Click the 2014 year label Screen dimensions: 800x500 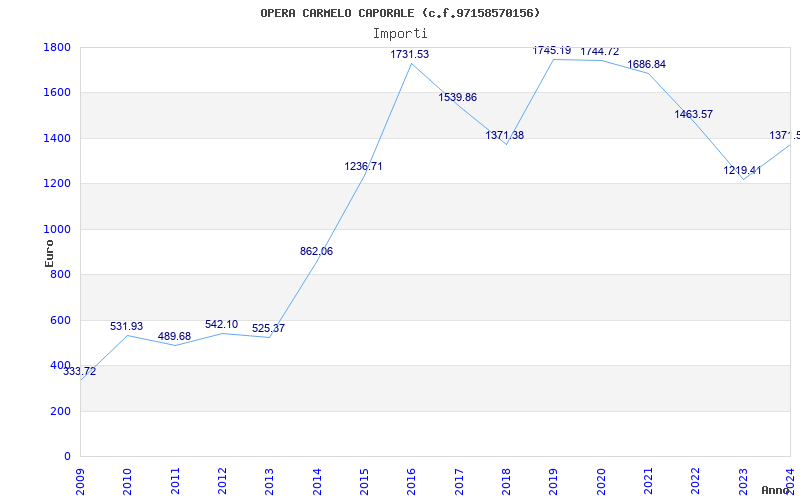[317, 482]
